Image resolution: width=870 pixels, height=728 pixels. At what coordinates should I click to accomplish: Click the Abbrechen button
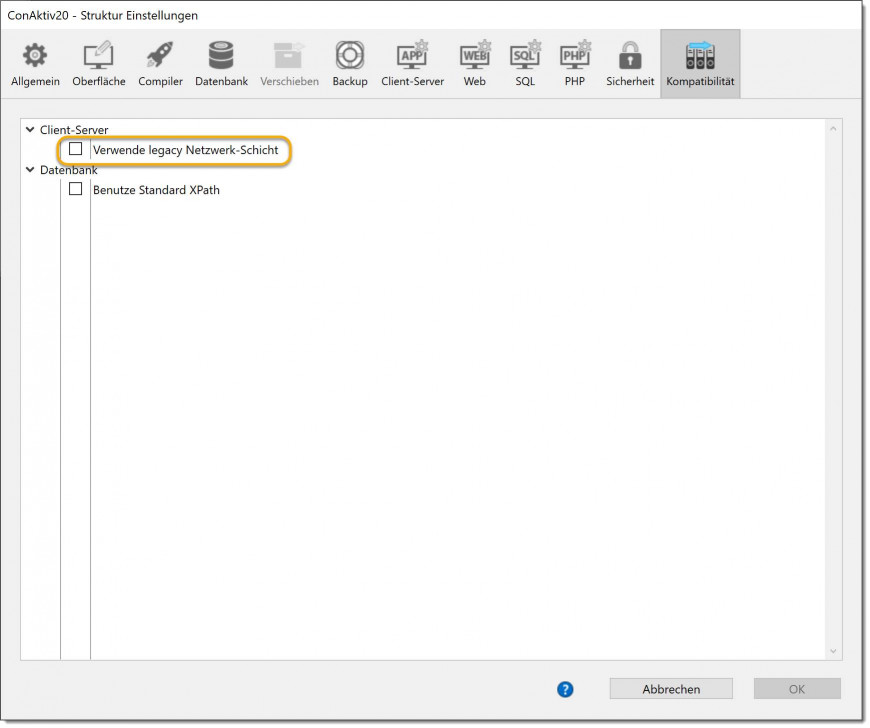point(671,689)
